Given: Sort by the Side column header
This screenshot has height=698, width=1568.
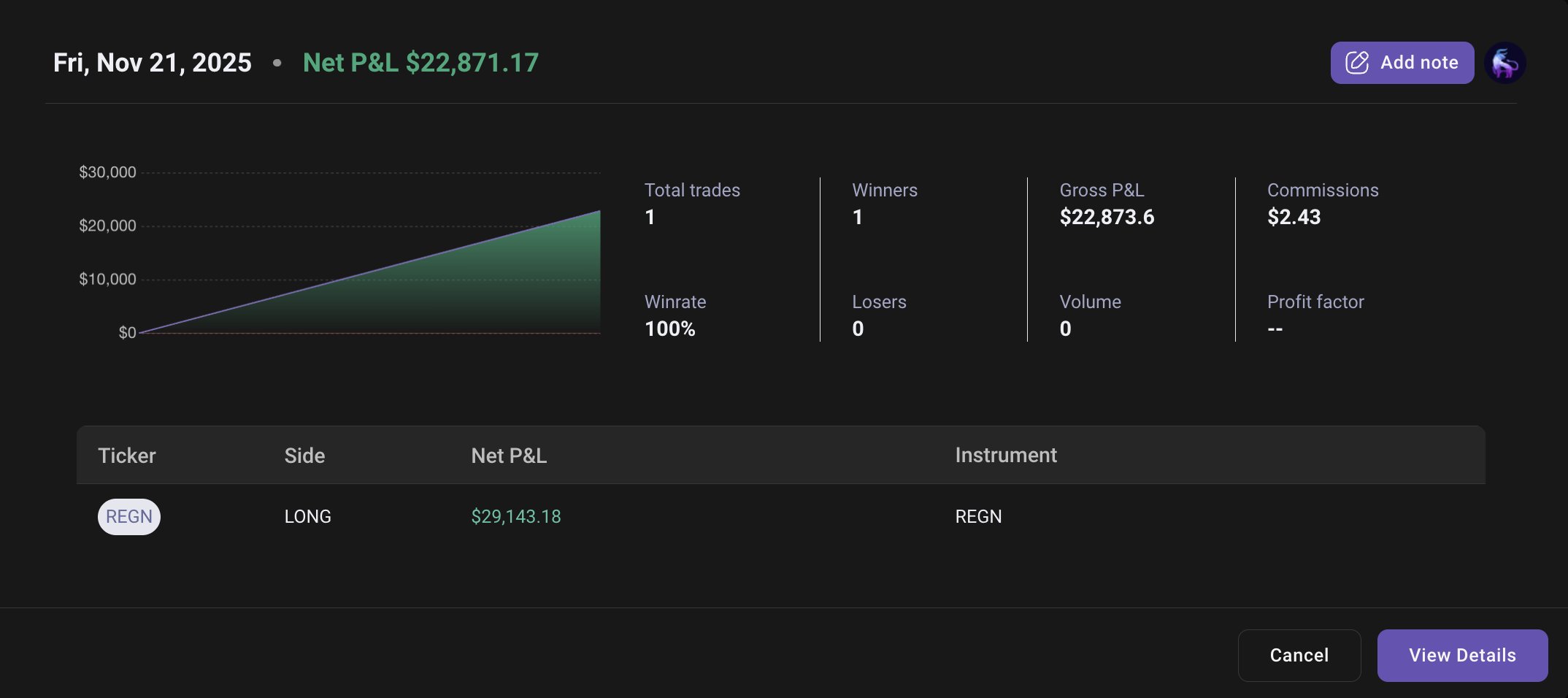Looking at the screenshot, I should tap(304, 456).
